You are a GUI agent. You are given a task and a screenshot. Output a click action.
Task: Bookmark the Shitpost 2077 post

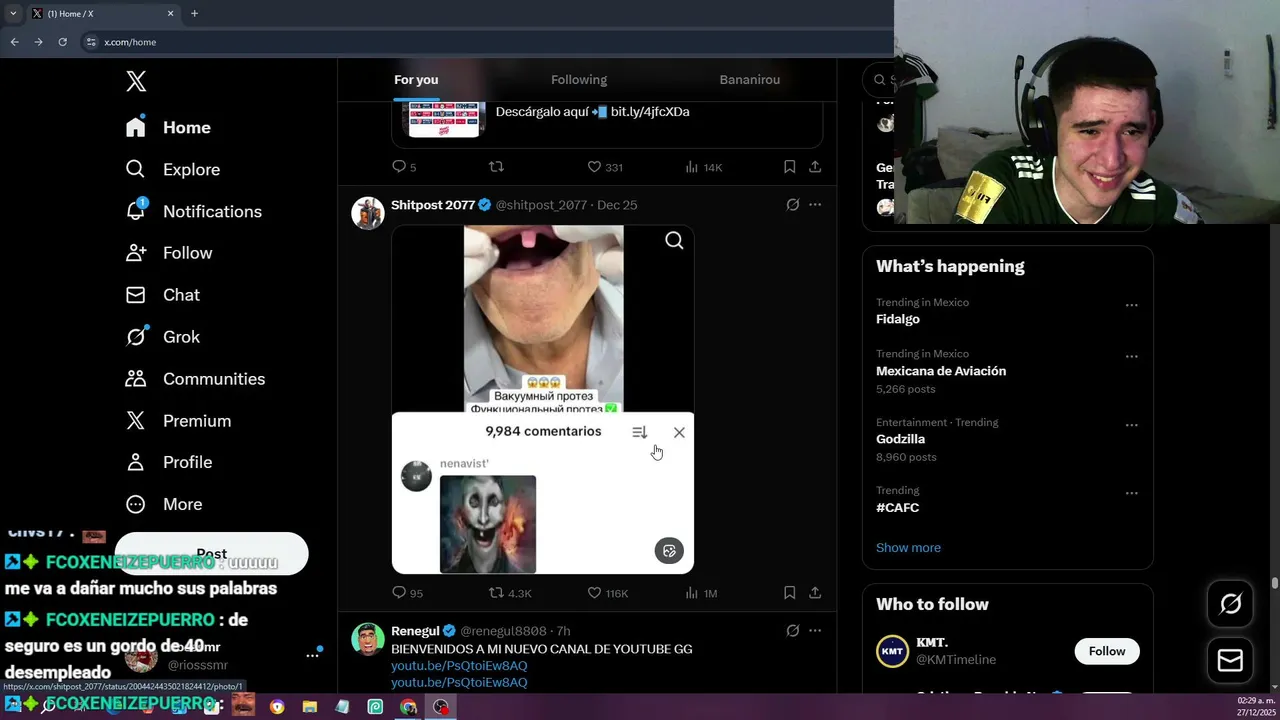(789, 593)
